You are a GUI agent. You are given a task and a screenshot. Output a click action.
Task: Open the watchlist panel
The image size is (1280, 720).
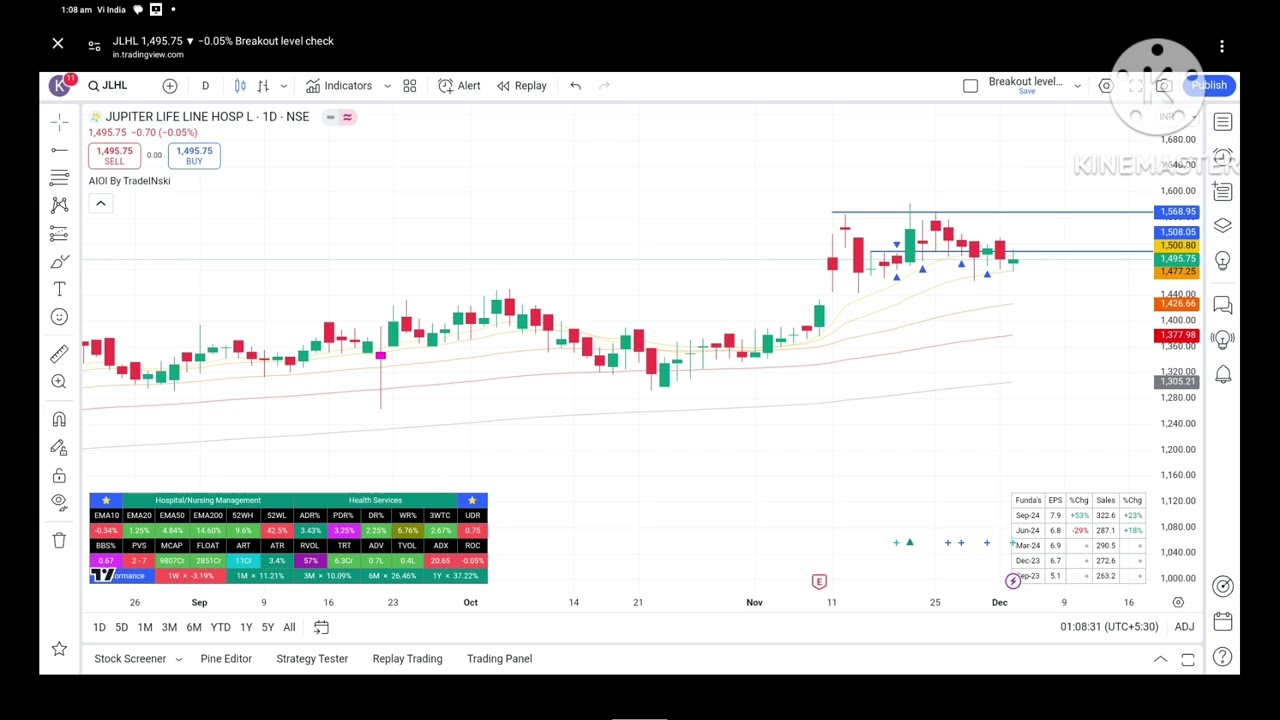[1223, 122]
